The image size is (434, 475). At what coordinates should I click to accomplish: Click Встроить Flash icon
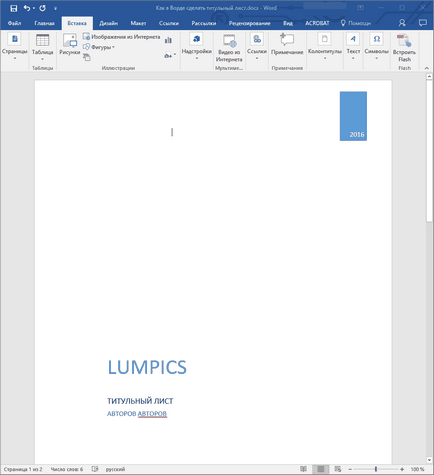pyautogui.click(x=404, y=48)
